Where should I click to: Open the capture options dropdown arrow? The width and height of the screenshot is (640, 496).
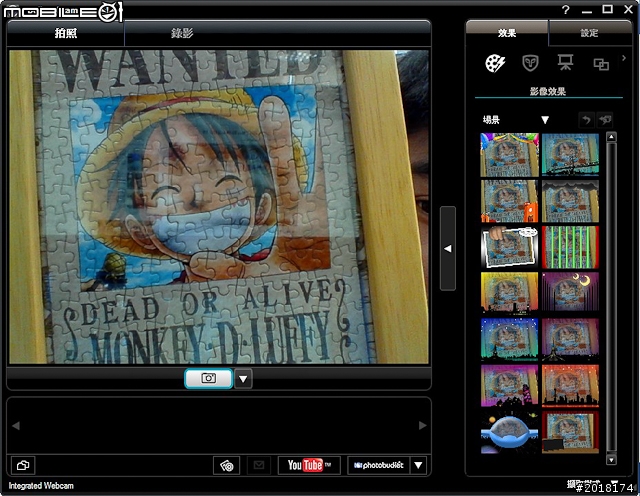[x=243, y=379]
